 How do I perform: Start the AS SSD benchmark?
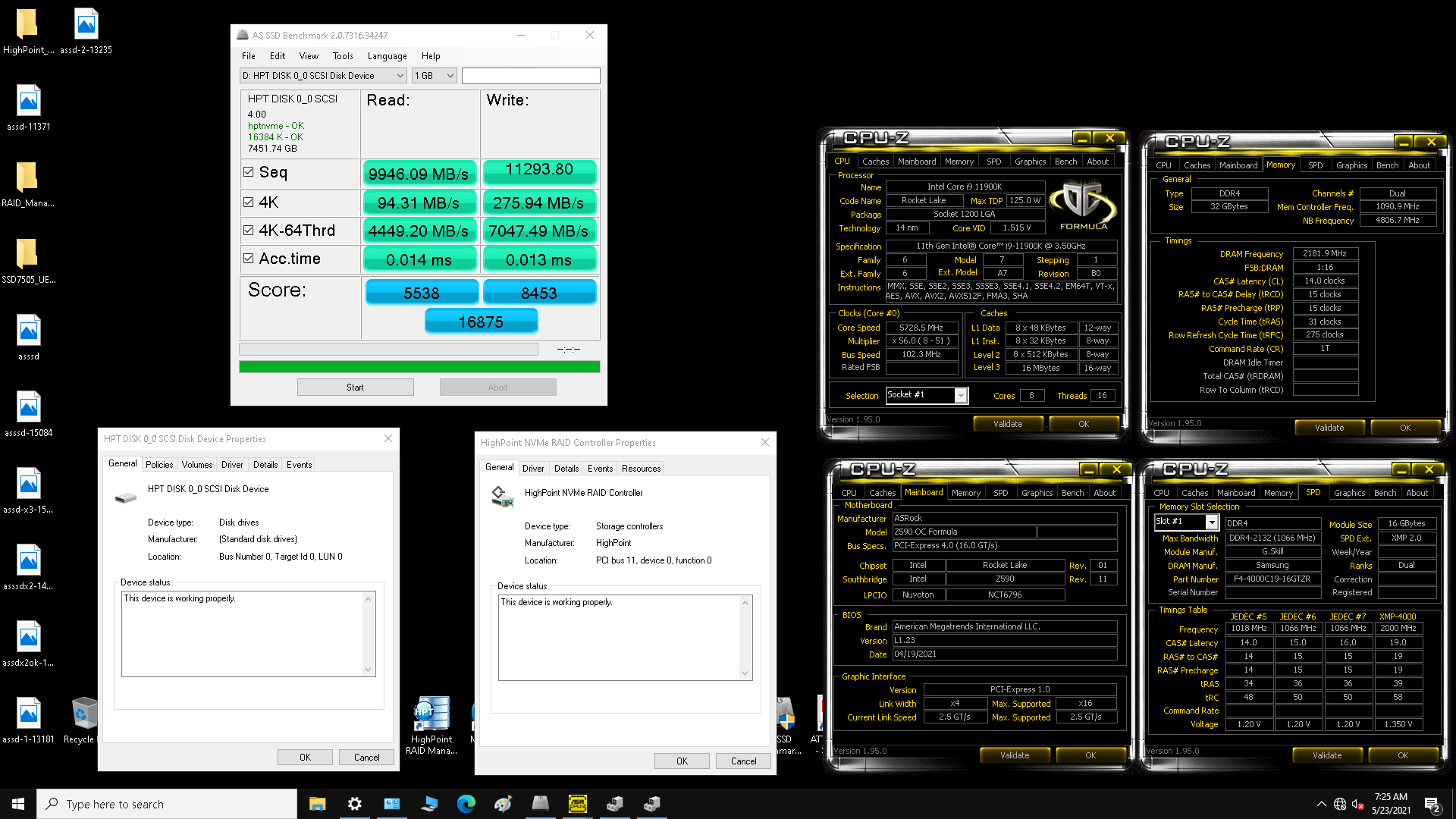pyautogui.click(x=355, y=388)
